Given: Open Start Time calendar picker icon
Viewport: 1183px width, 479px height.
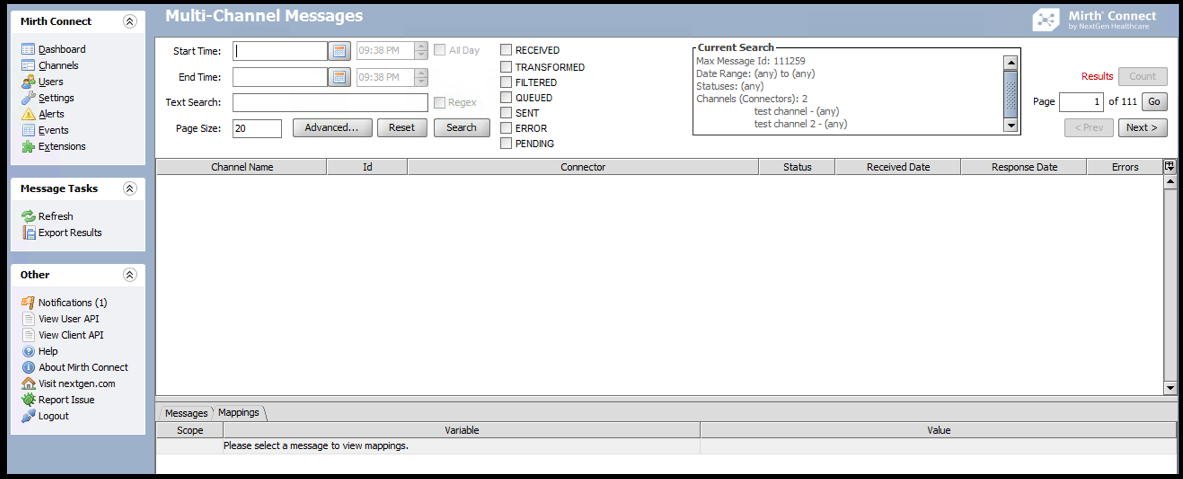Looking at the screenshot, I should point(339,50).
